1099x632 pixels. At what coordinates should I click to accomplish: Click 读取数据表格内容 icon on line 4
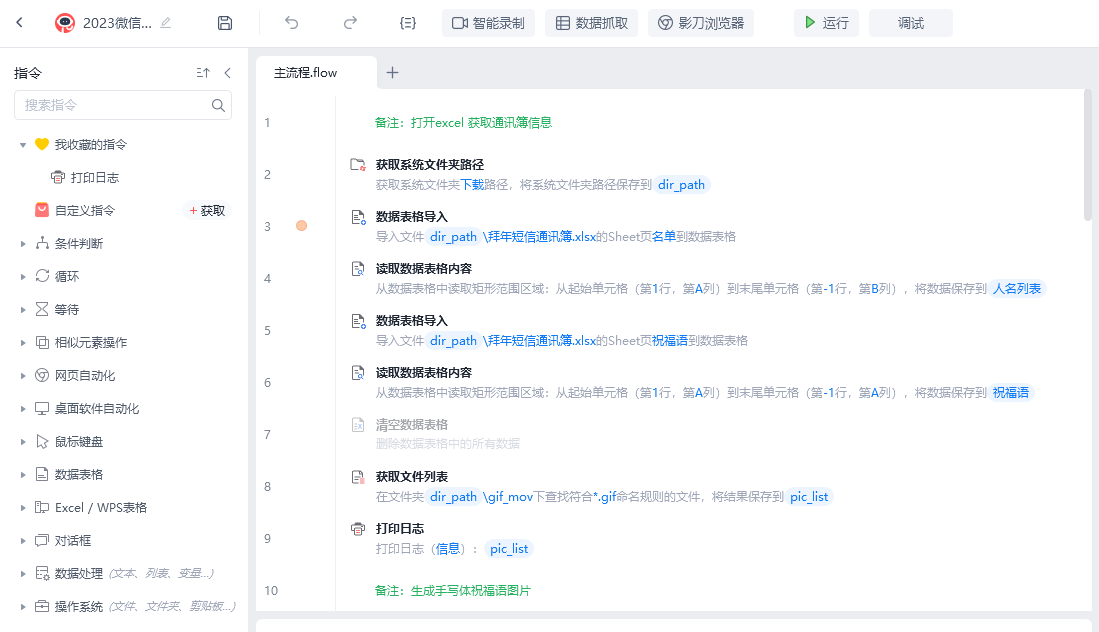pos(357,269)
